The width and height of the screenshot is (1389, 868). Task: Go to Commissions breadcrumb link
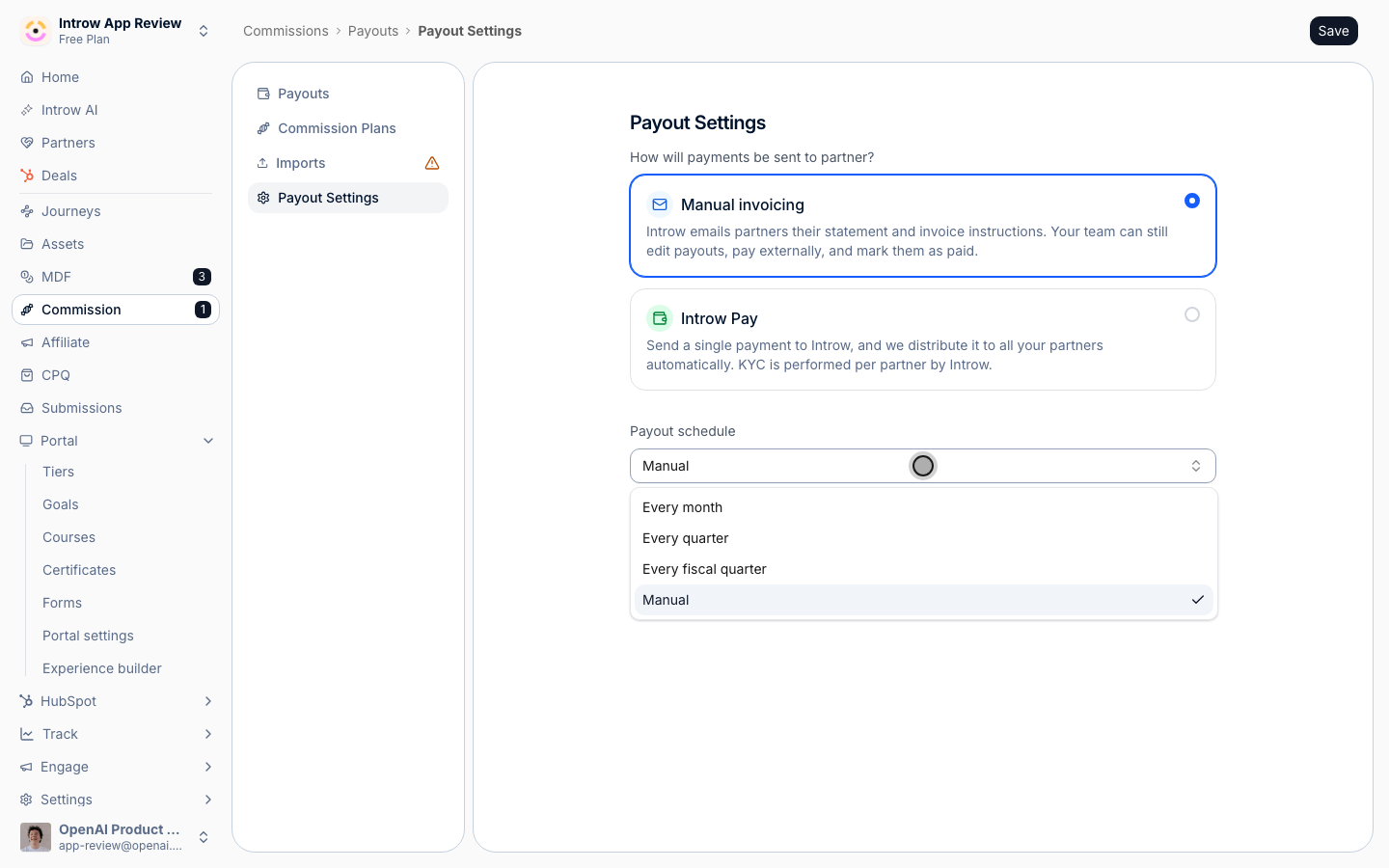coord(286,31)
